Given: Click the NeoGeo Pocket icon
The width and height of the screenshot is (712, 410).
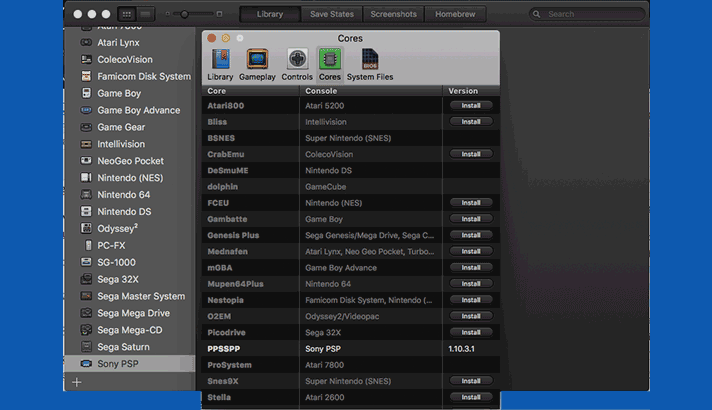Looking at the screenshot, I should pyautogui.click(x=86, y=161).
